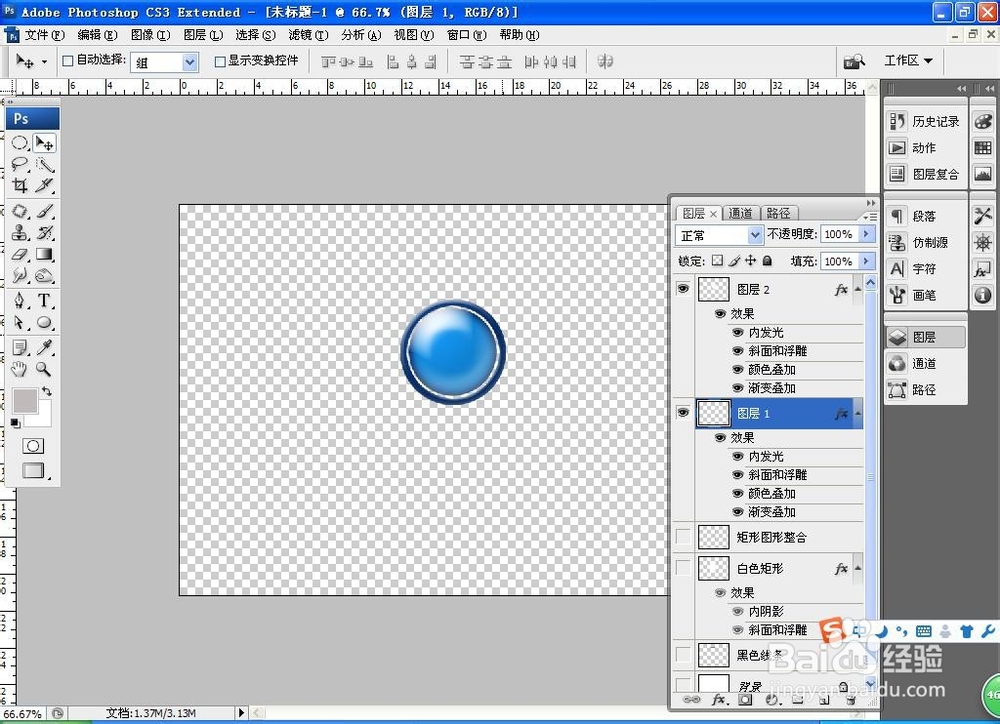Toggle Quick Mask mode button

point(33,445)
